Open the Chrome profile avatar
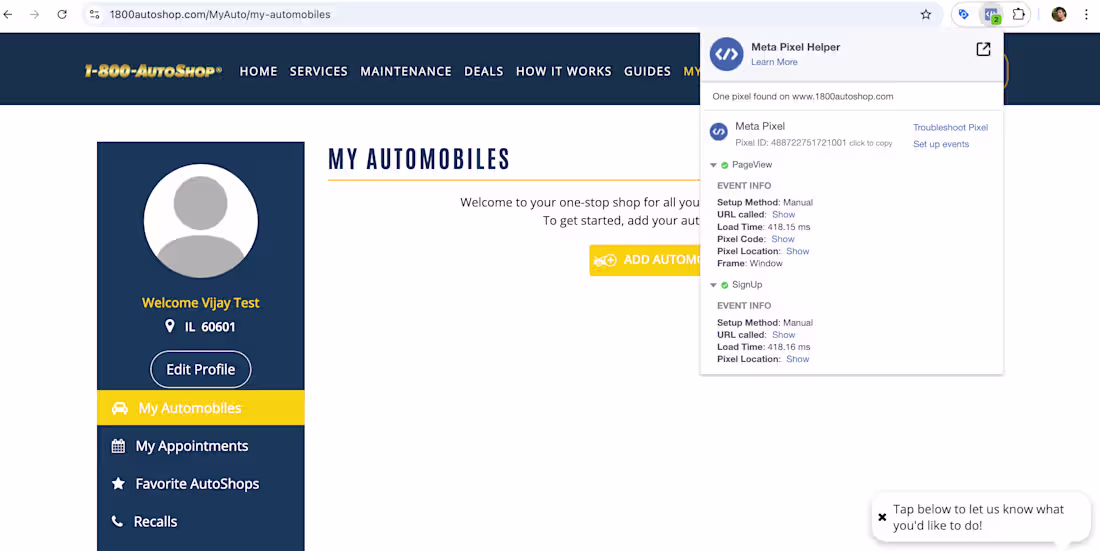Image resolution: width=1100 pixels, height=551 pixels. click(1059, 14)
